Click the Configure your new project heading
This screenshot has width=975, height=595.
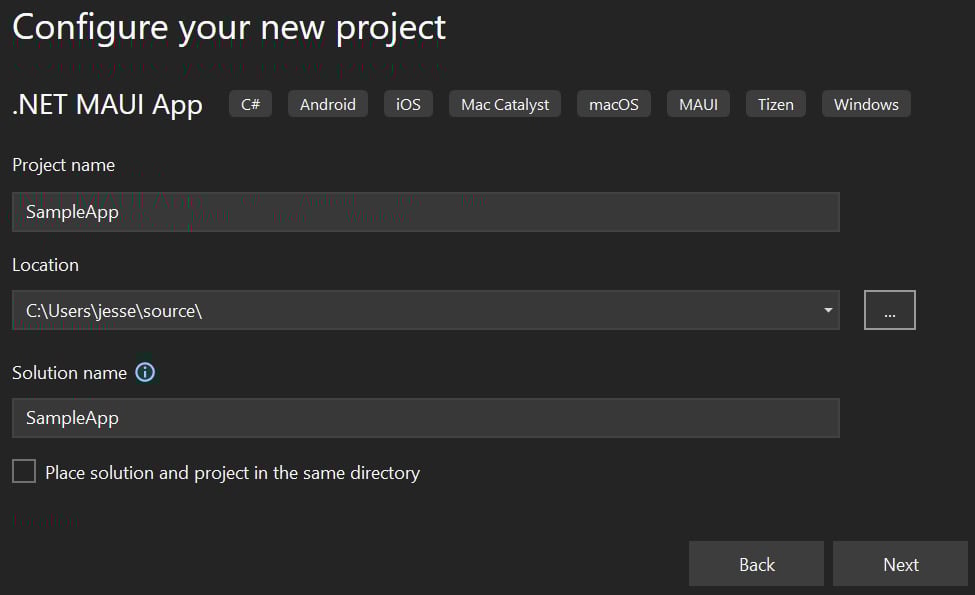coord(229,29)
